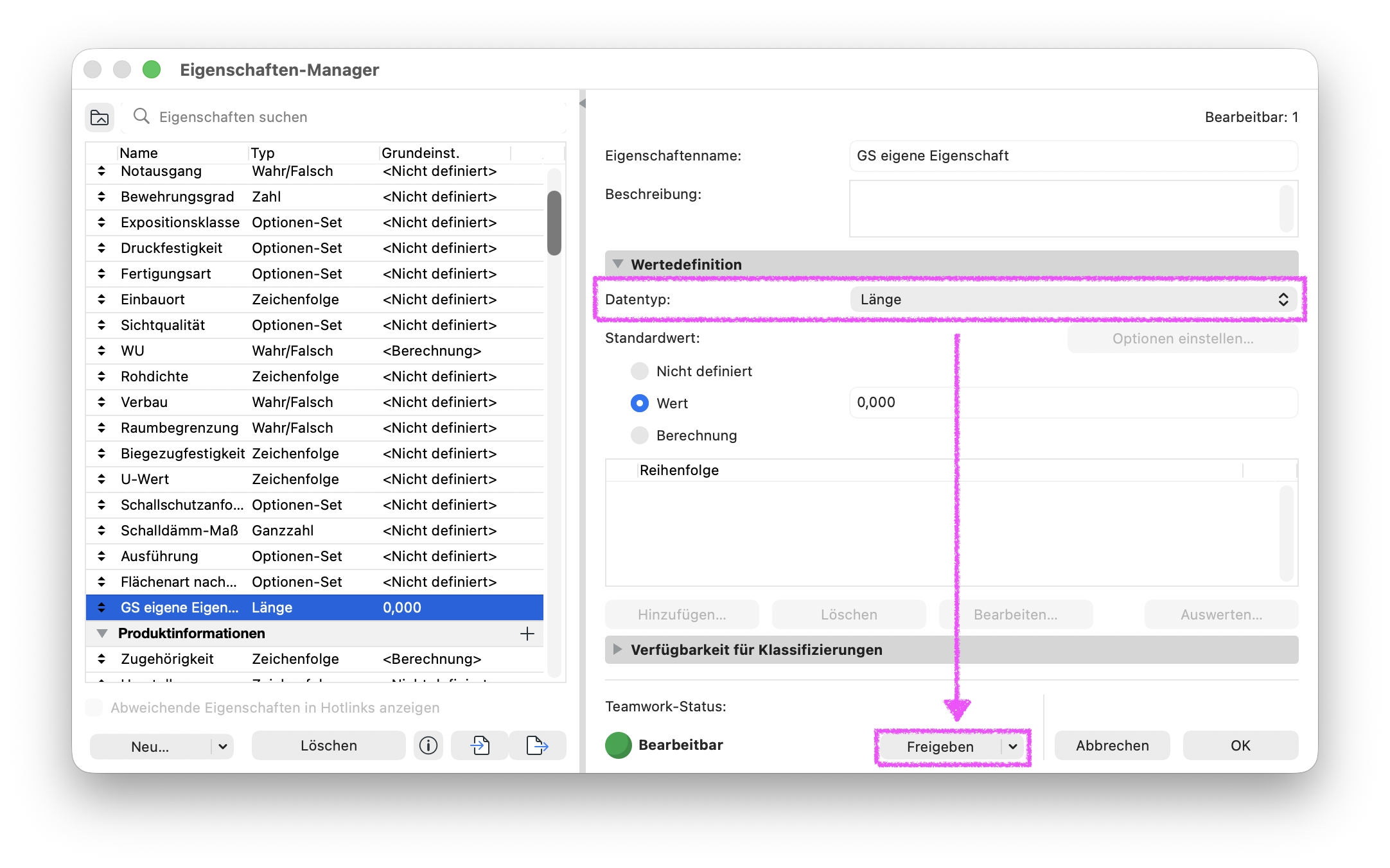Sort list by Grundeinst. column header
Screen dimensions: 1390x868
[445, 153]
